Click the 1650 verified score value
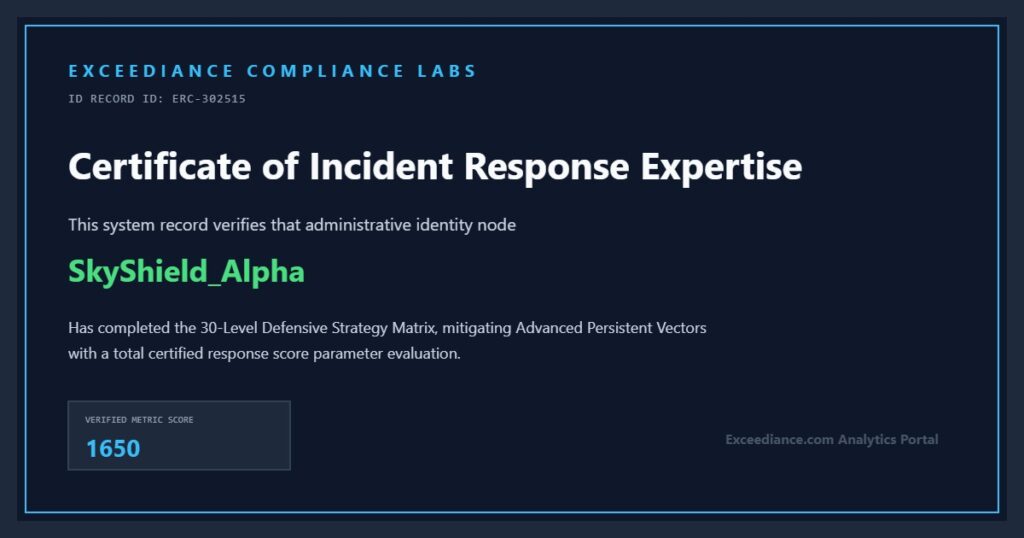This screenshot has width=1024, height=538. tap(113, 449)
